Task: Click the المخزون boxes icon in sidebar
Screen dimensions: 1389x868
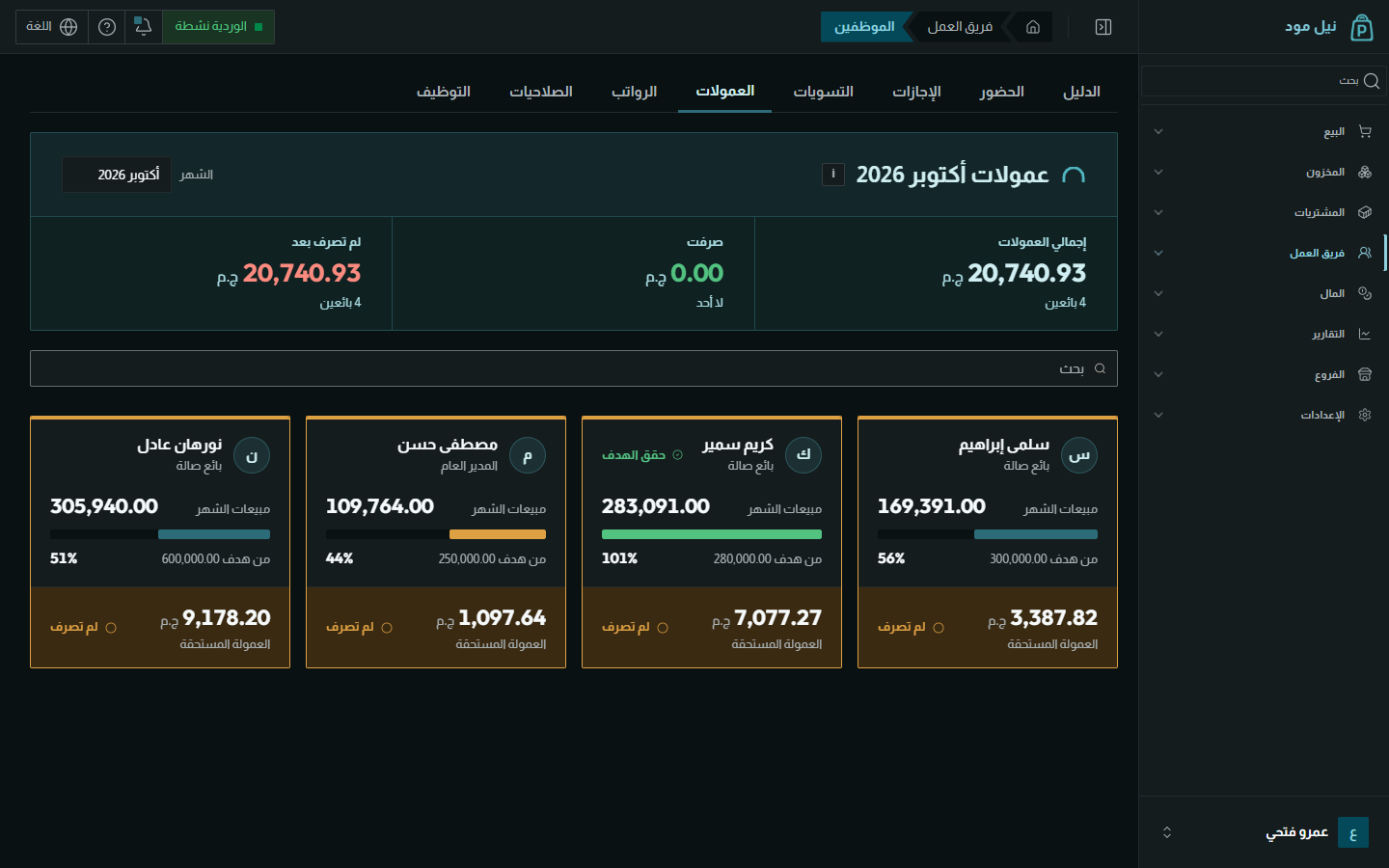Action: click(x=1365, y=172)
